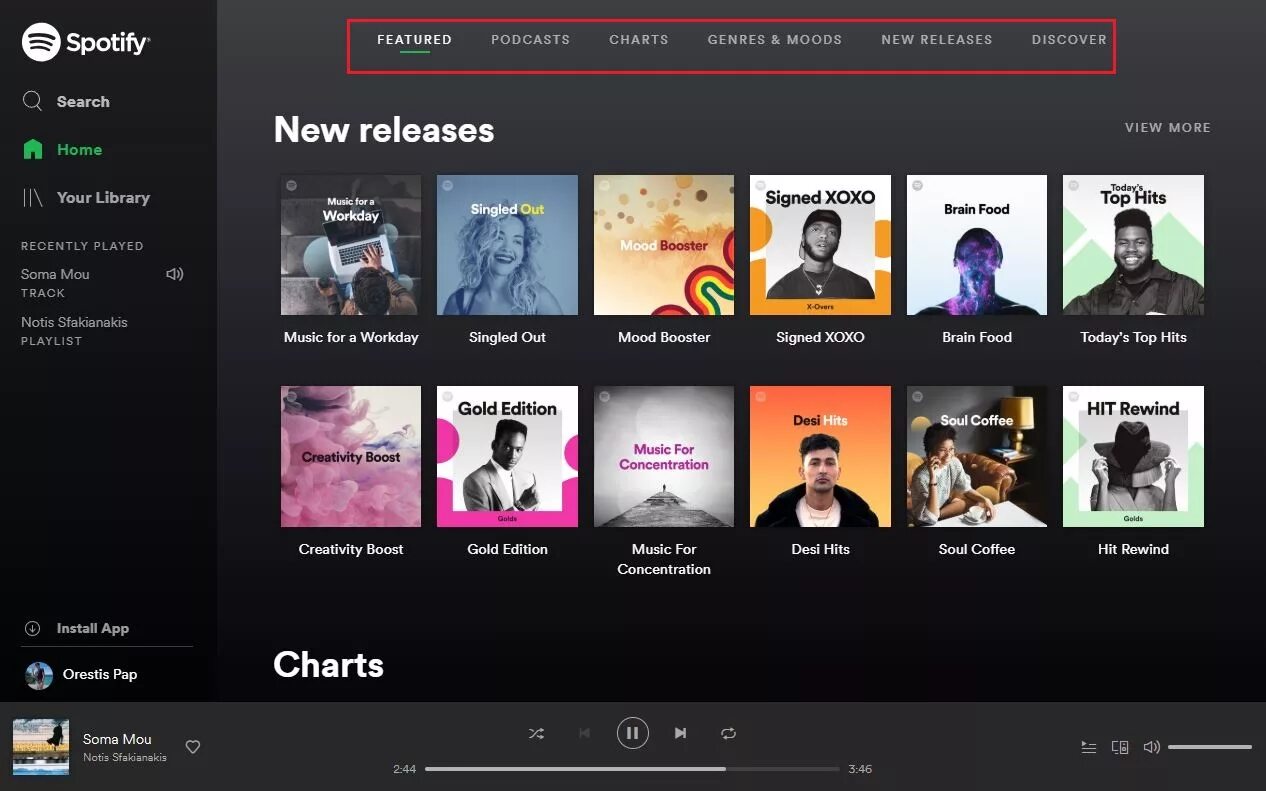
Task: Open the New Releases tab
Action: pyautogui.click(x=936, y=40)
